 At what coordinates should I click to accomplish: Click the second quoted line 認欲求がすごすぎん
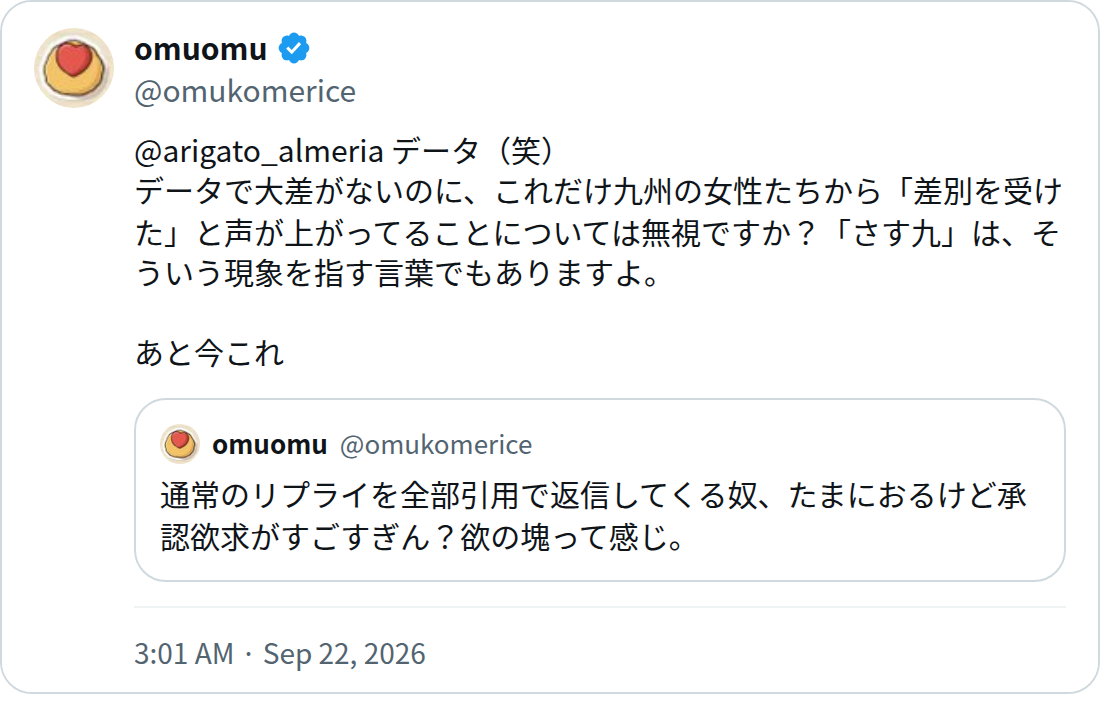coord(423,537)
